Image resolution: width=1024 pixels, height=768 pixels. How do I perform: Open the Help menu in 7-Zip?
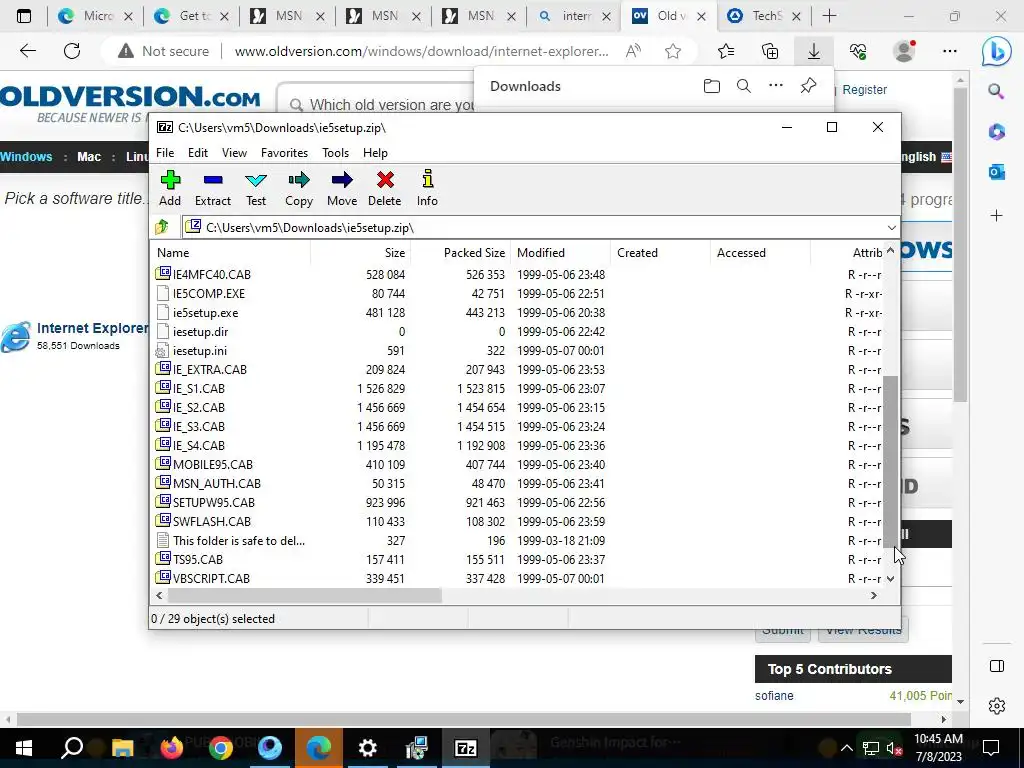click(376, 153)
